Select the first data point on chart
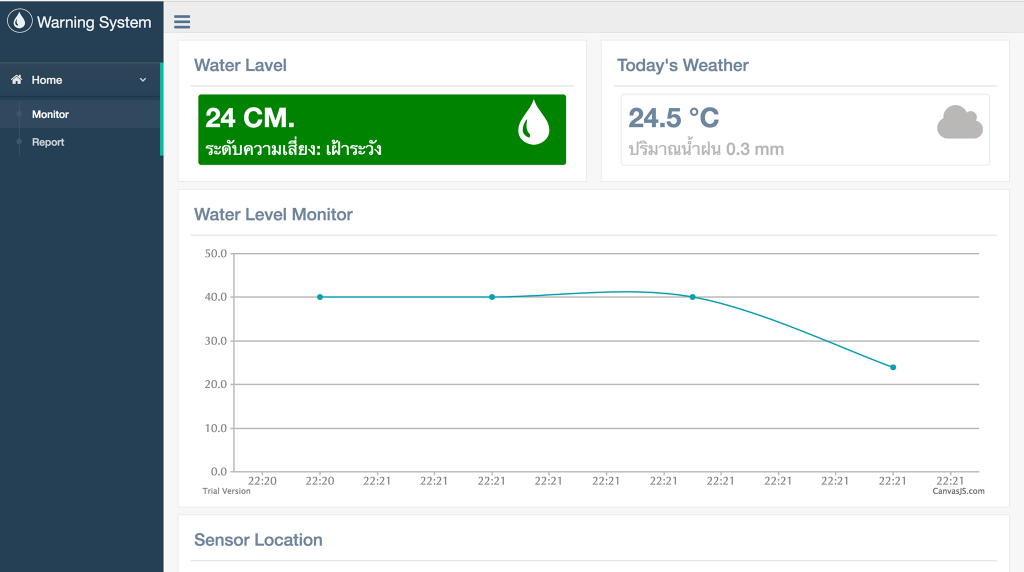1024x572 pixels. point(320,297)
